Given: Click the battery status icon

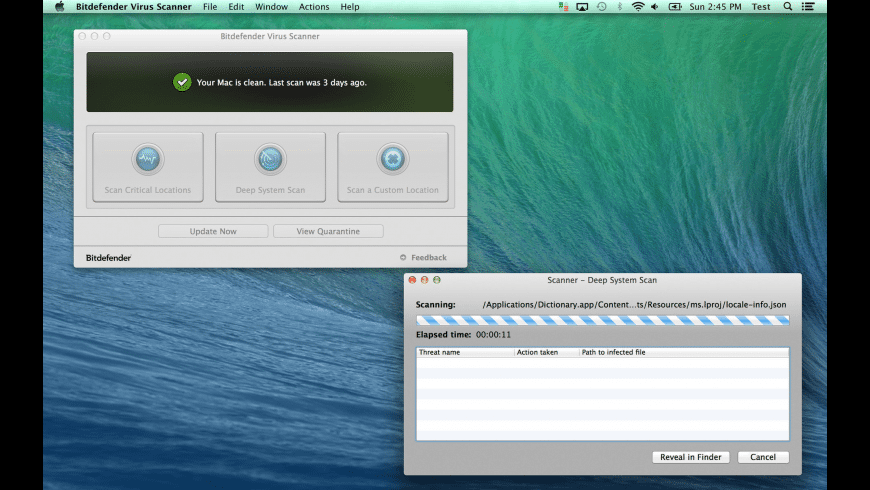Looking at the screenshot, I should tap(675, 7).
